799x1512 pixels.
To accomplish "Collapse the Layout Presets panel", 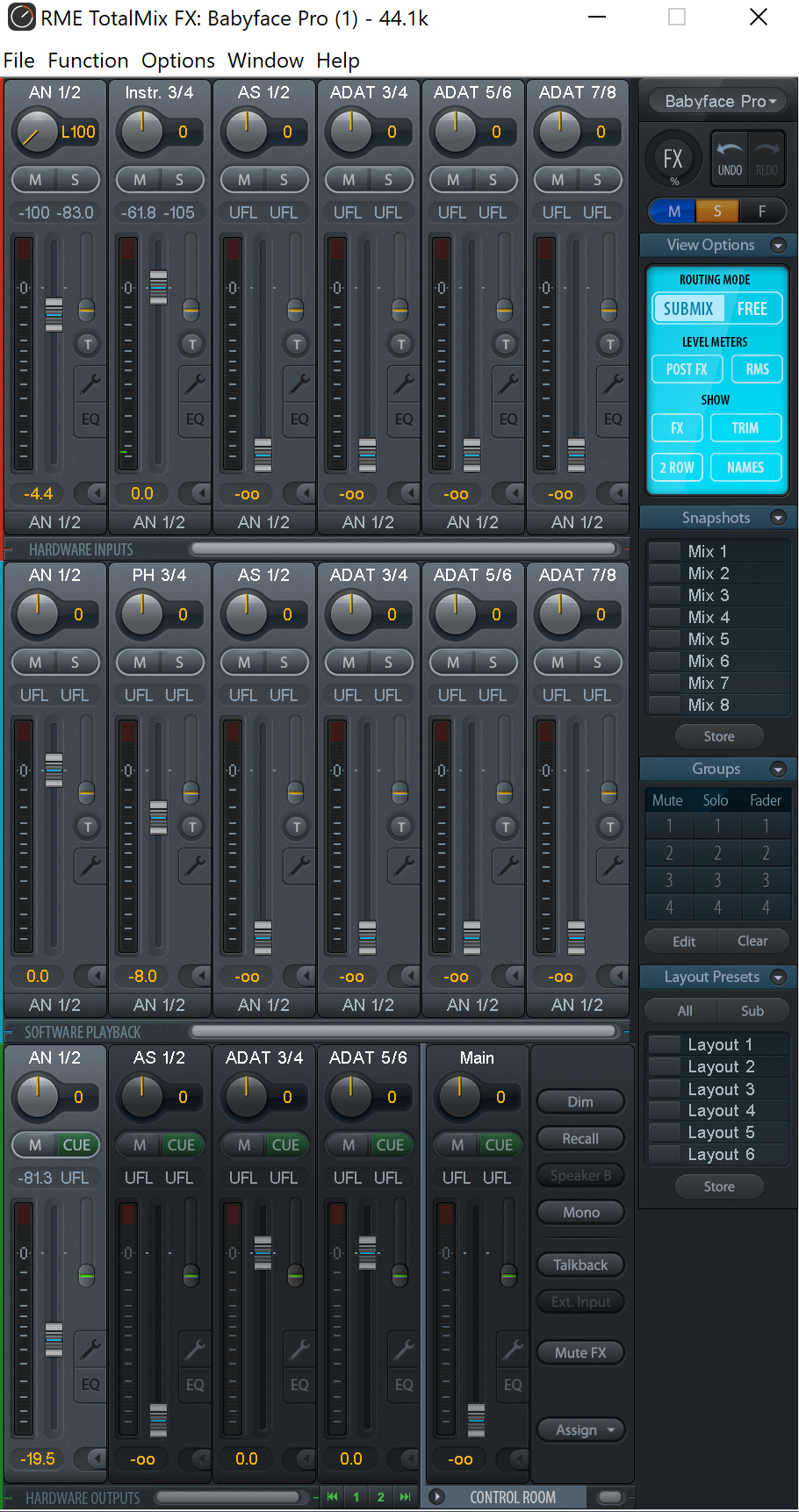I will 778,977.
